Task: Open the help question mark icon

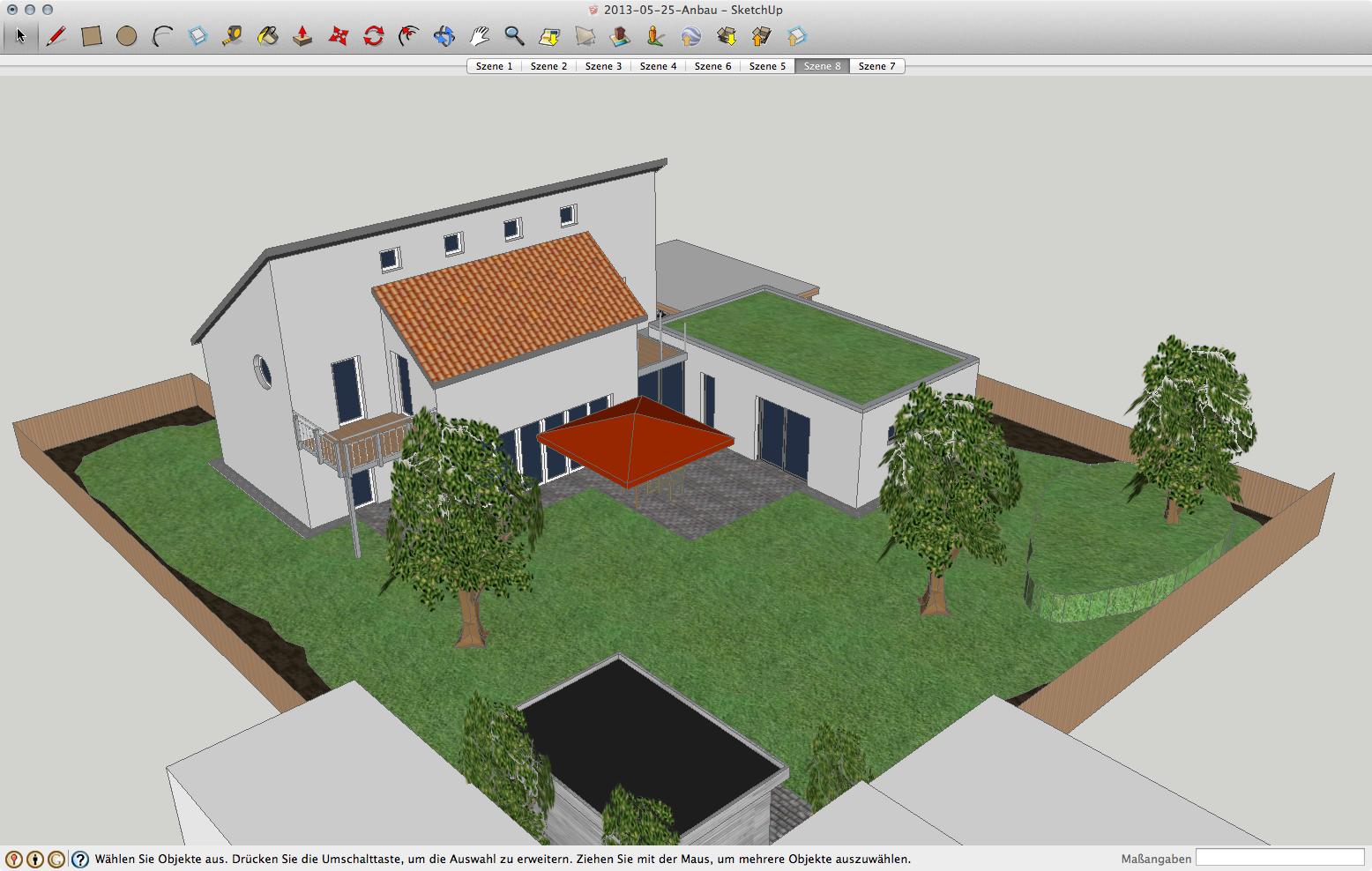Action: (80, 859)
